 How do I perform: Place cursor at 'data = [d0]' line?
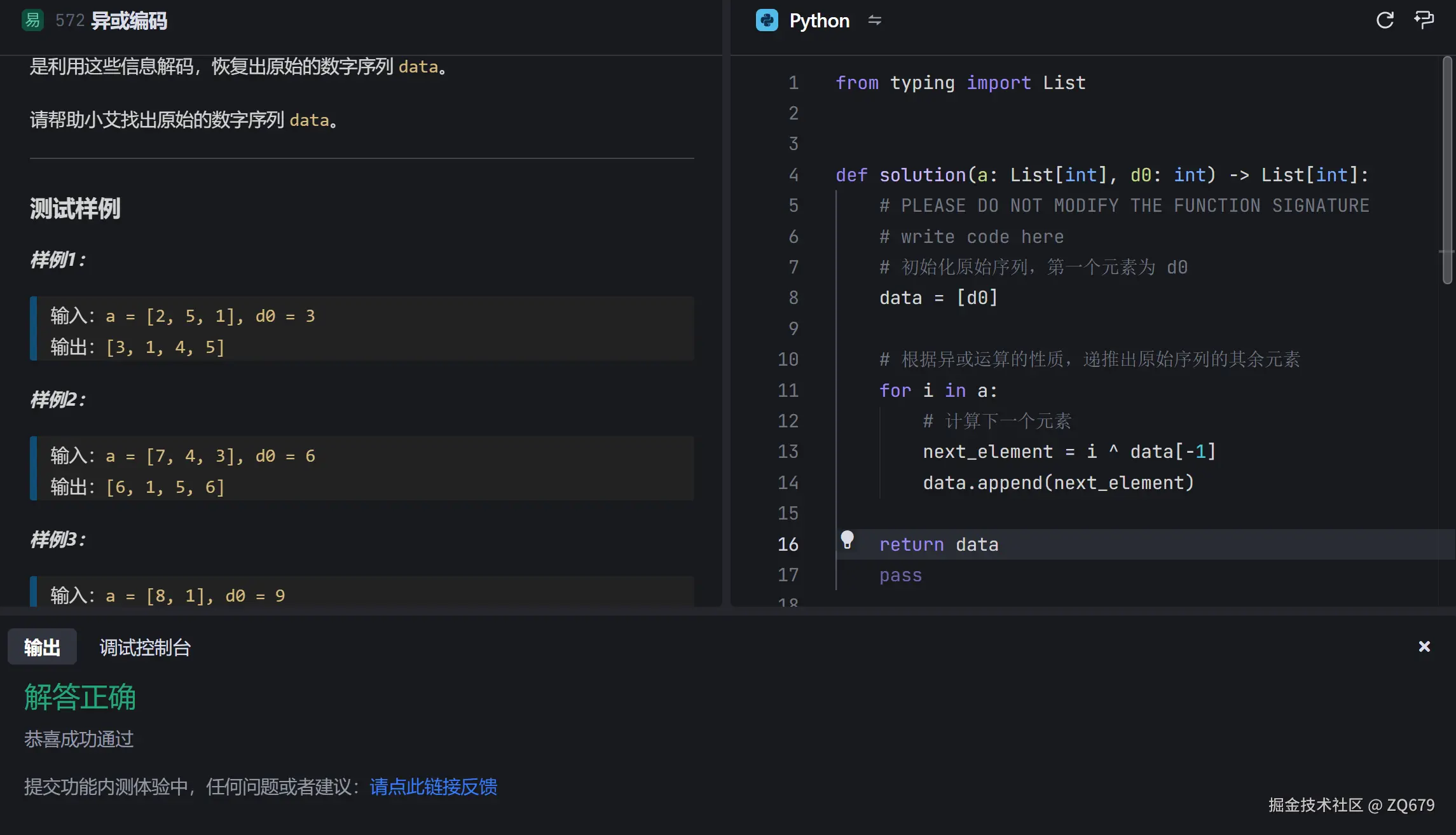[x=938, y=298]
